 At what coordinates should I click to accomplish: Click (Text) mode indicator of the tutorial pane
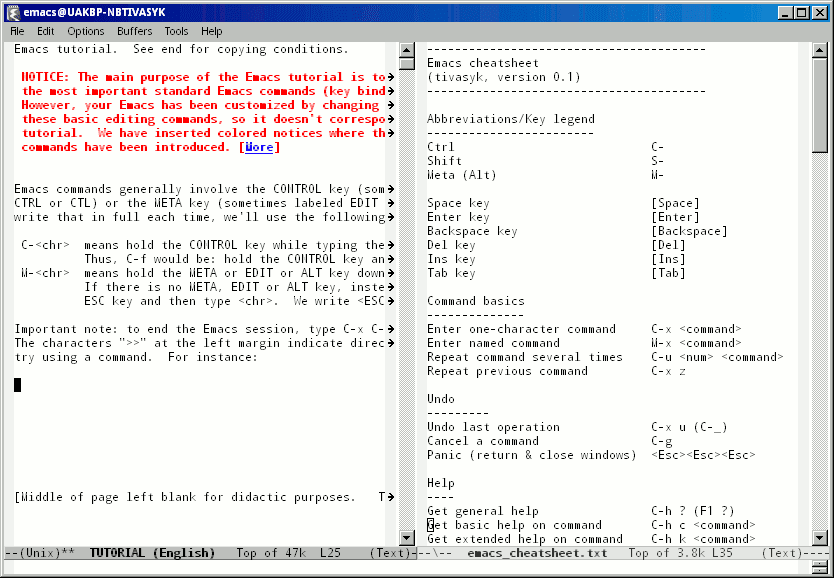390,553
